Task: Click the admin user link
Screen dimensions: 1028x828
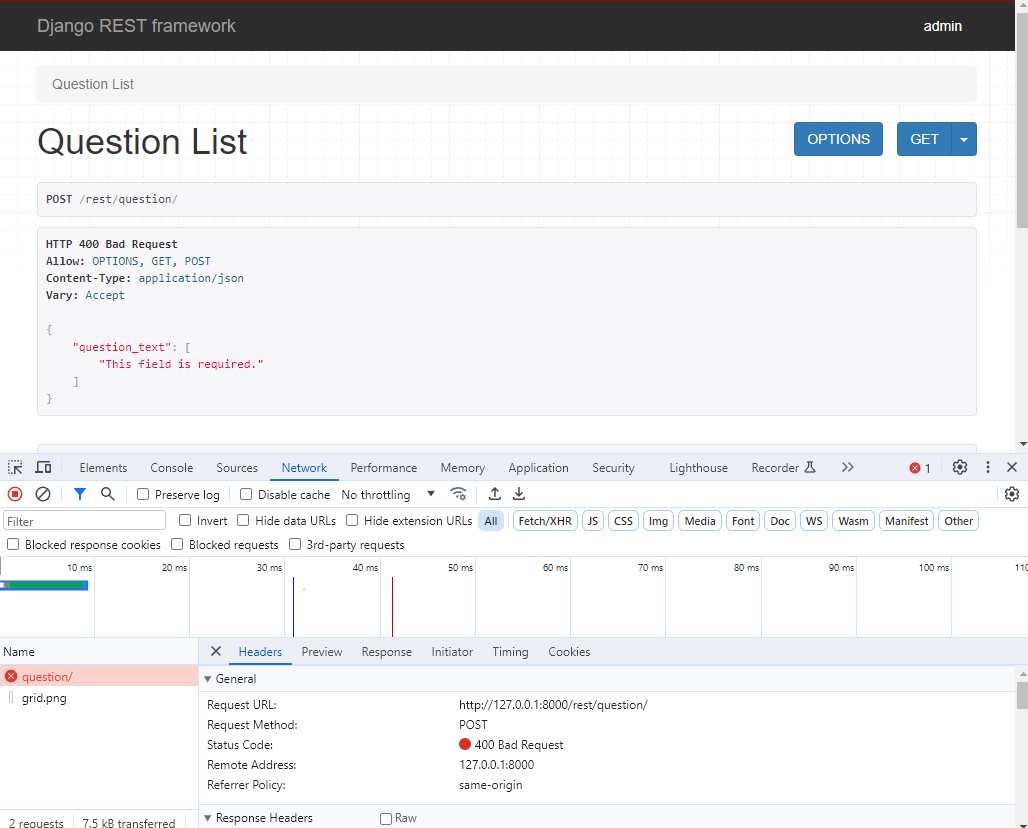Action: coord(942,26)
